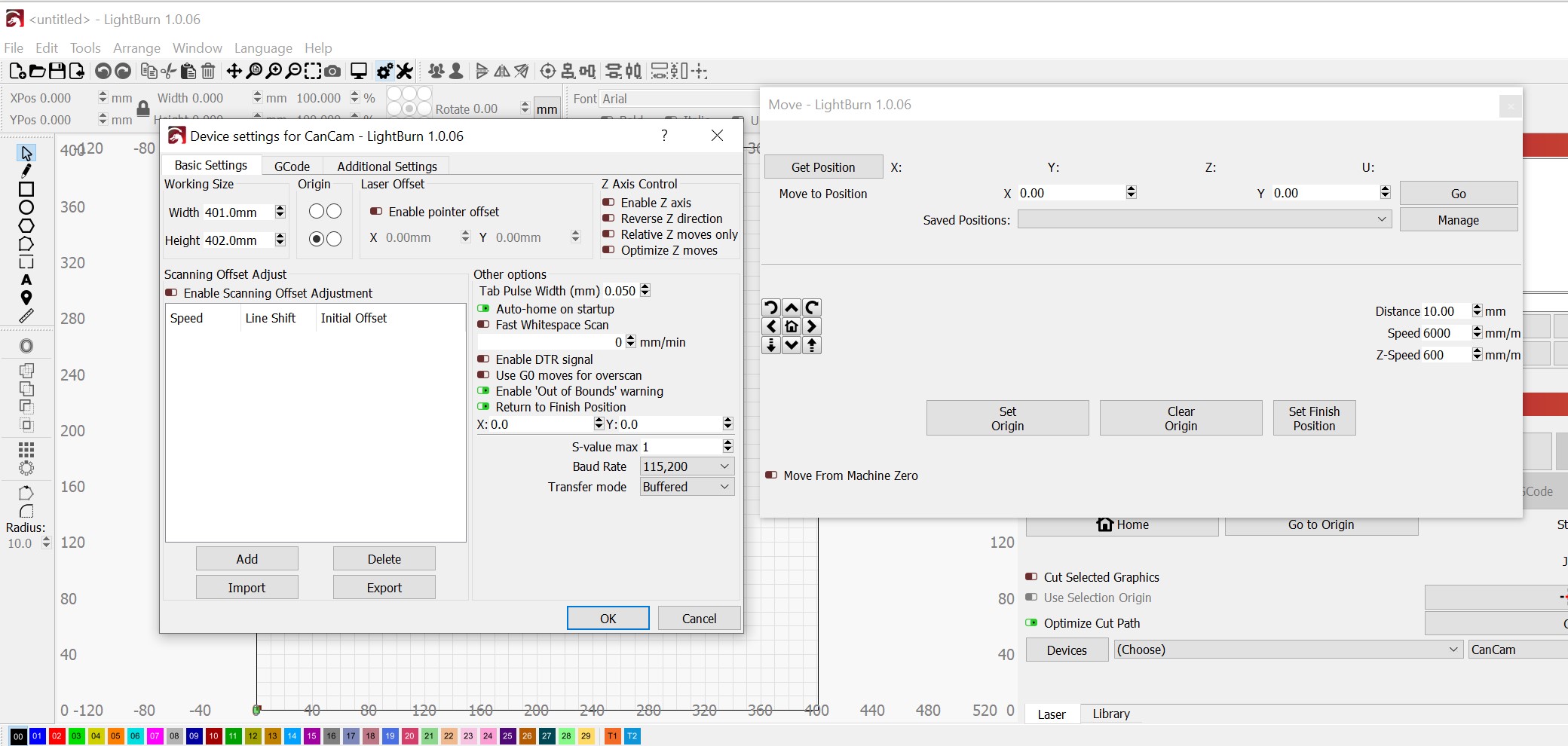Image resolution: width=1568 pixels, height=746 pixels.
Task: Select the red 02 color swatch
Action: click(57, 736)
